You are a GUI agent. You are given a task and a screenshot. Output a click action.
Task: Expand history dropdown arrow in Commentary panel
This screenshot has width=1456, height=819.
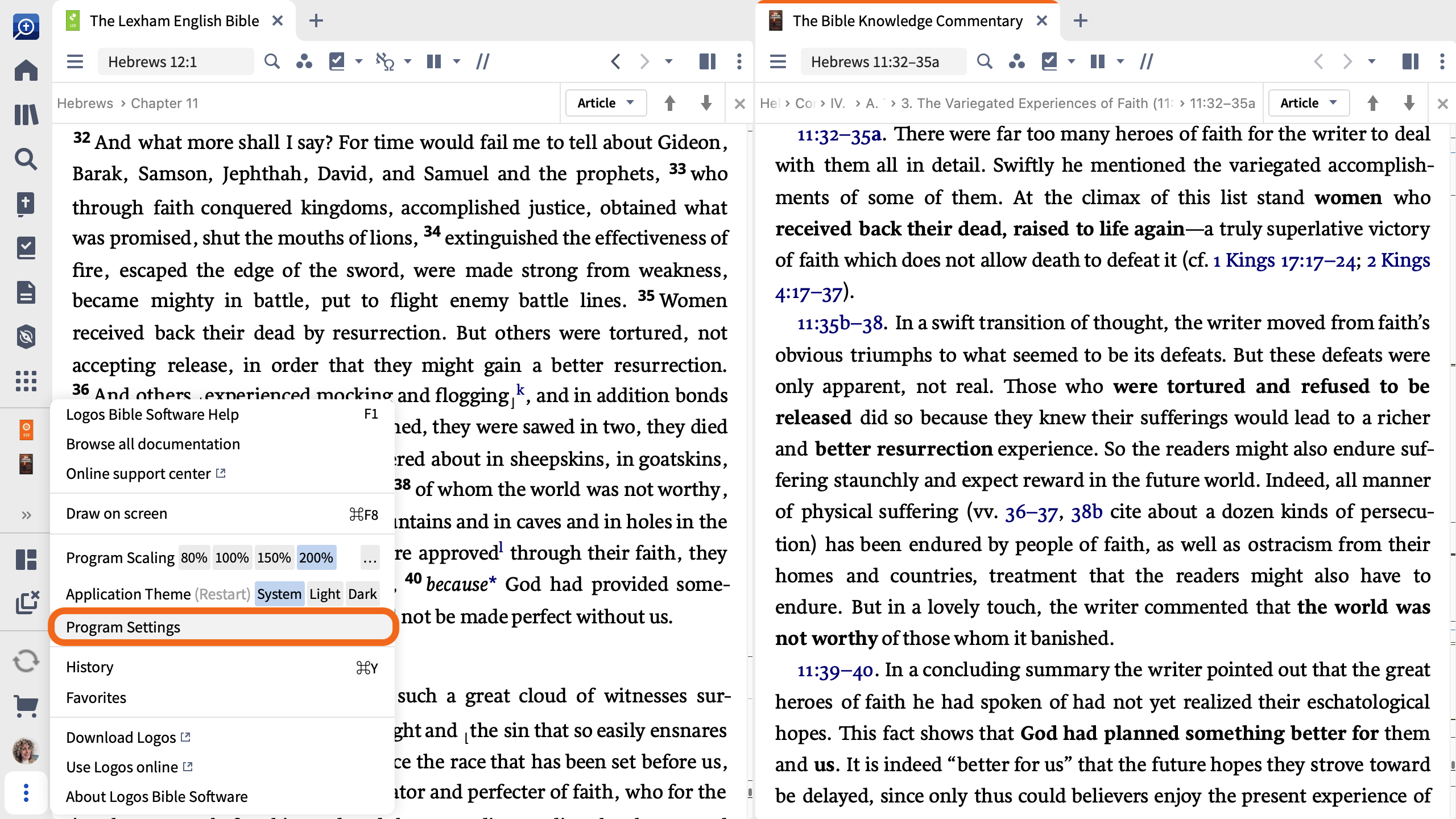click(1372, 61)
